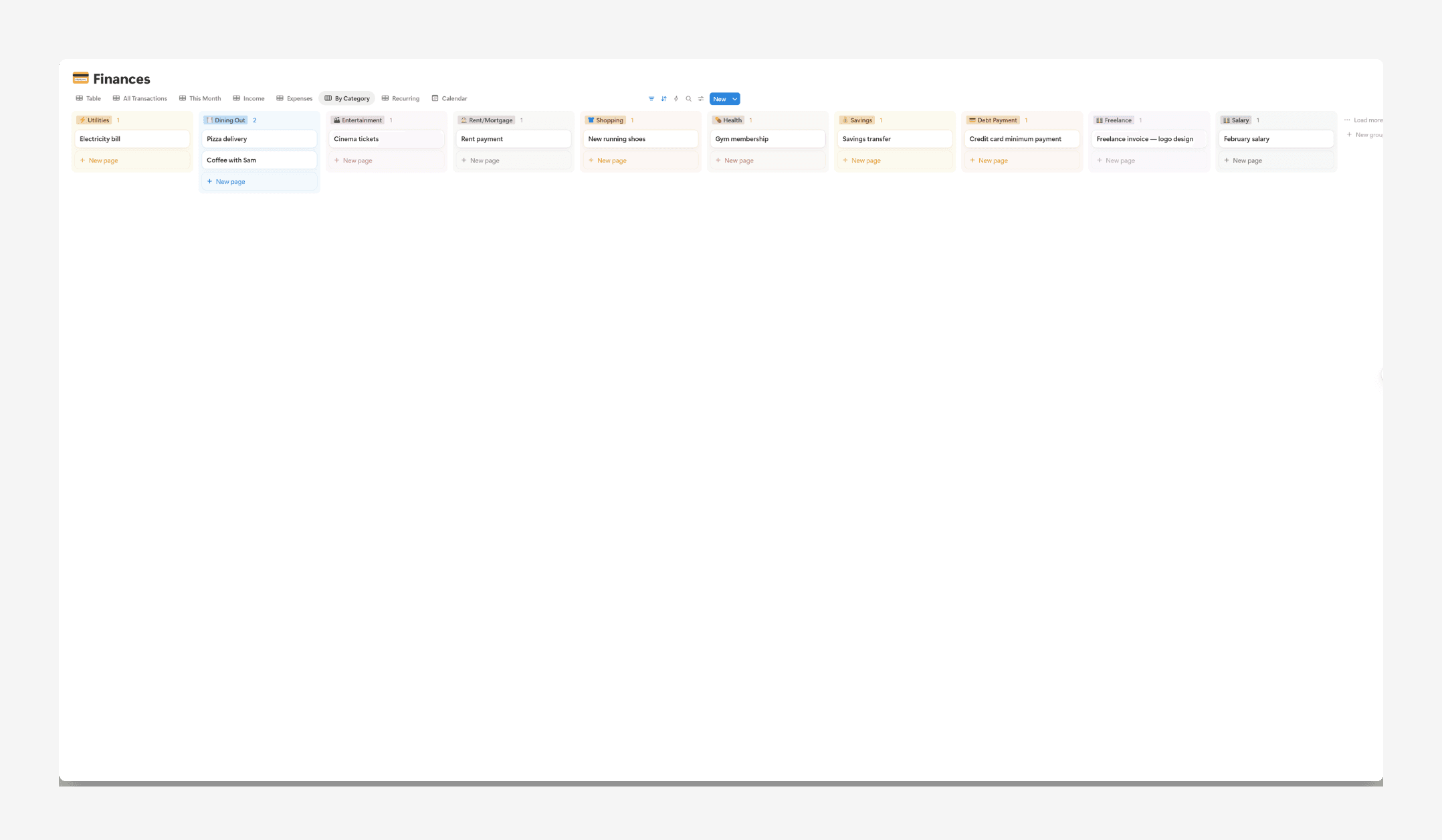Click plus icon in Entertainment column
The height and width of the screenshot is (840, 1442).
(x=336, y=161)
